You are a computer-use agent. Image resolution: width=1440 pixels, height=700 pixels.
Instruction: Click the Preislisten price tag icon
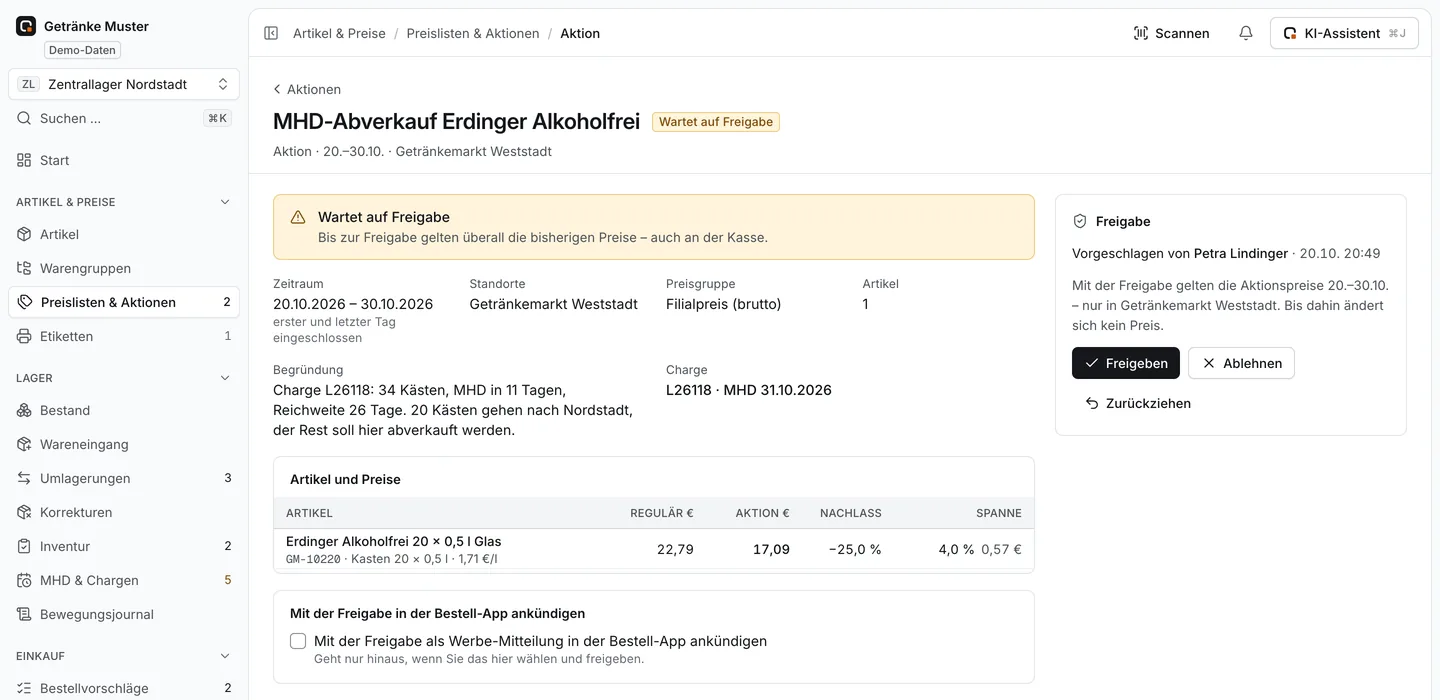(x=25, y=302)
